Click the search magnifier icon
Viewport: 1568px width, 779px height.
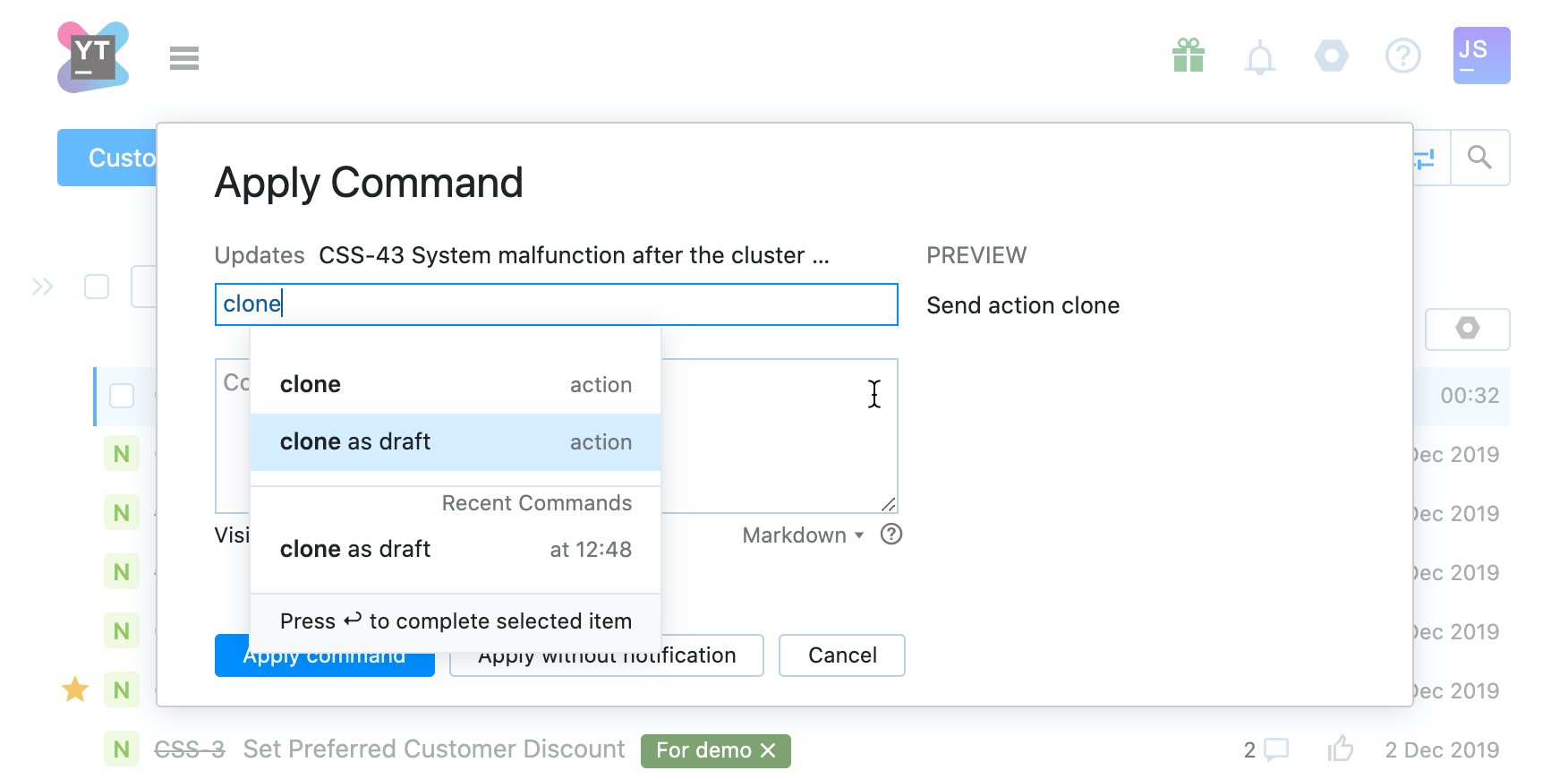1479,158
